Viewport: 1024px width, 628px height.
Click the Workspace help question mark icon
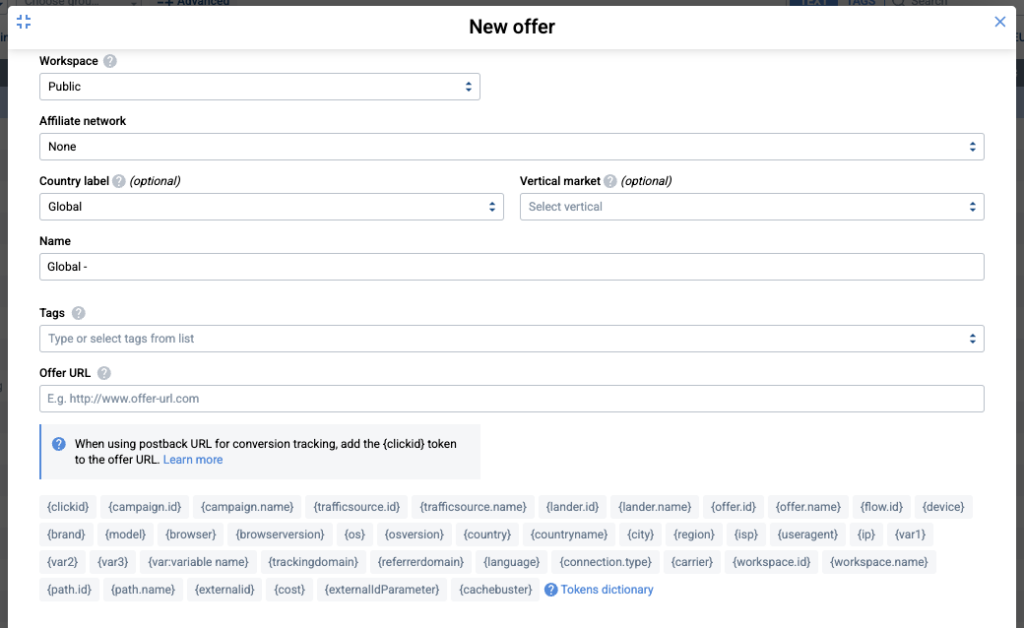coord(110,61)
